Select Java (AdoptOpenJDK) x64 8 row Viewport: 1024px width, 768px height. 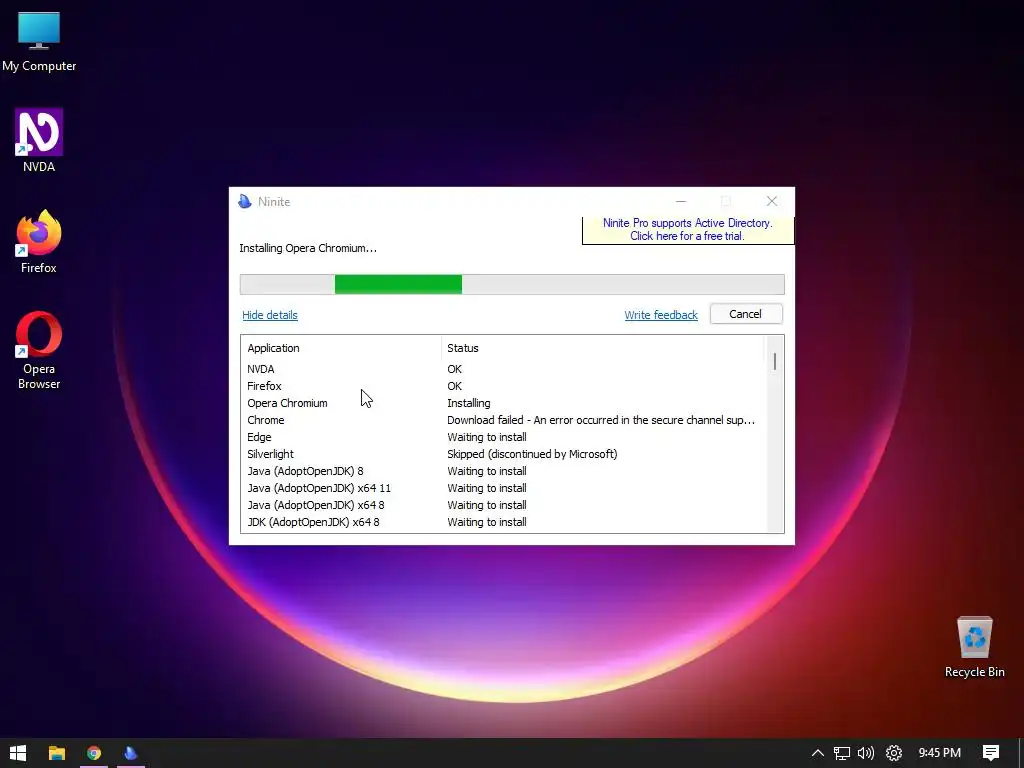pos(503,505)
